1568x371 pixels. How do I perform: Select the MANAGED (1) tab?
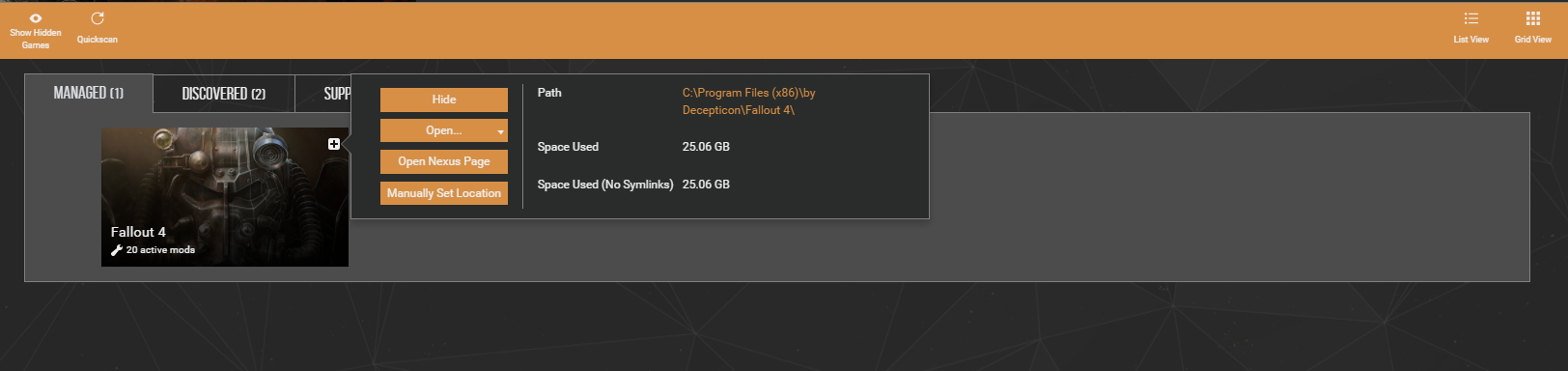[88, 93]
